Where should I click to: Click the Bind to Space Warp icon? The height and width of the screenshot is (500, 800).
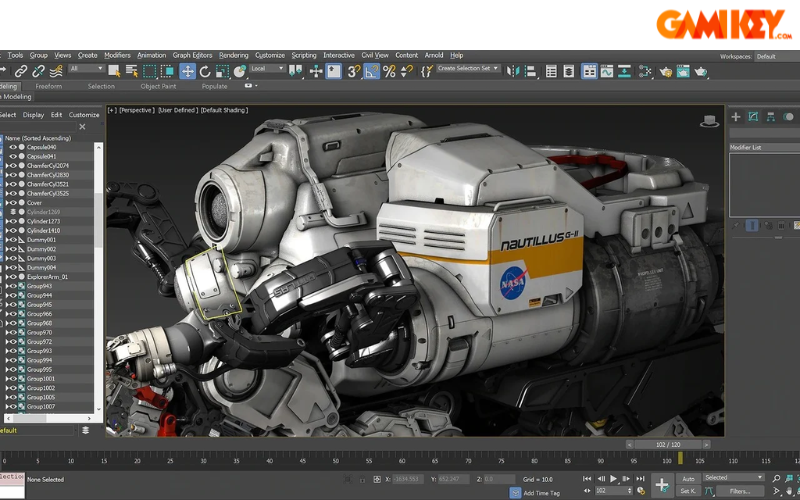pyautogui.click(x=56, y=71)
